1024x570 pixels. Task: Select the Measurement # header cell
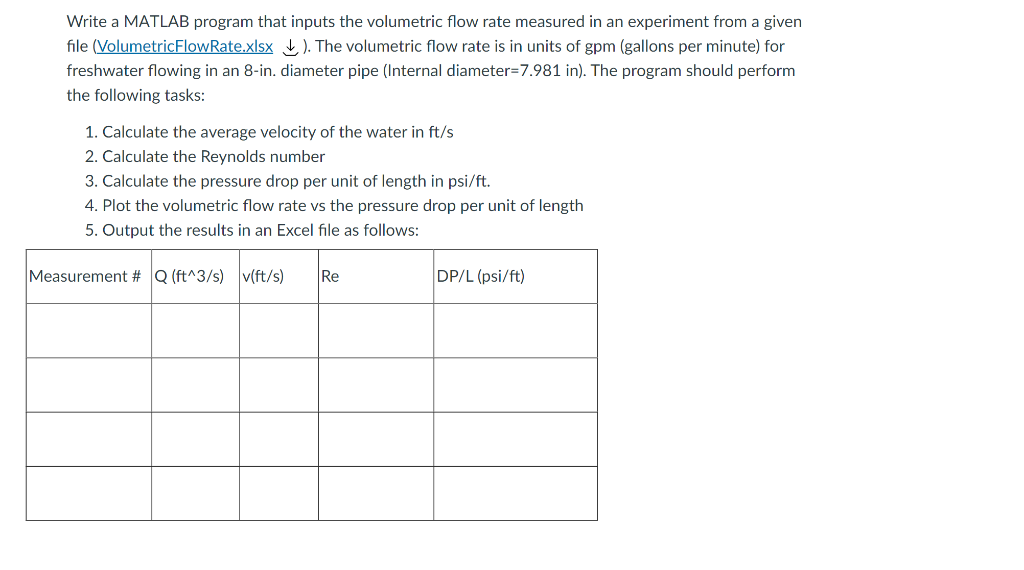pos(89,276)
